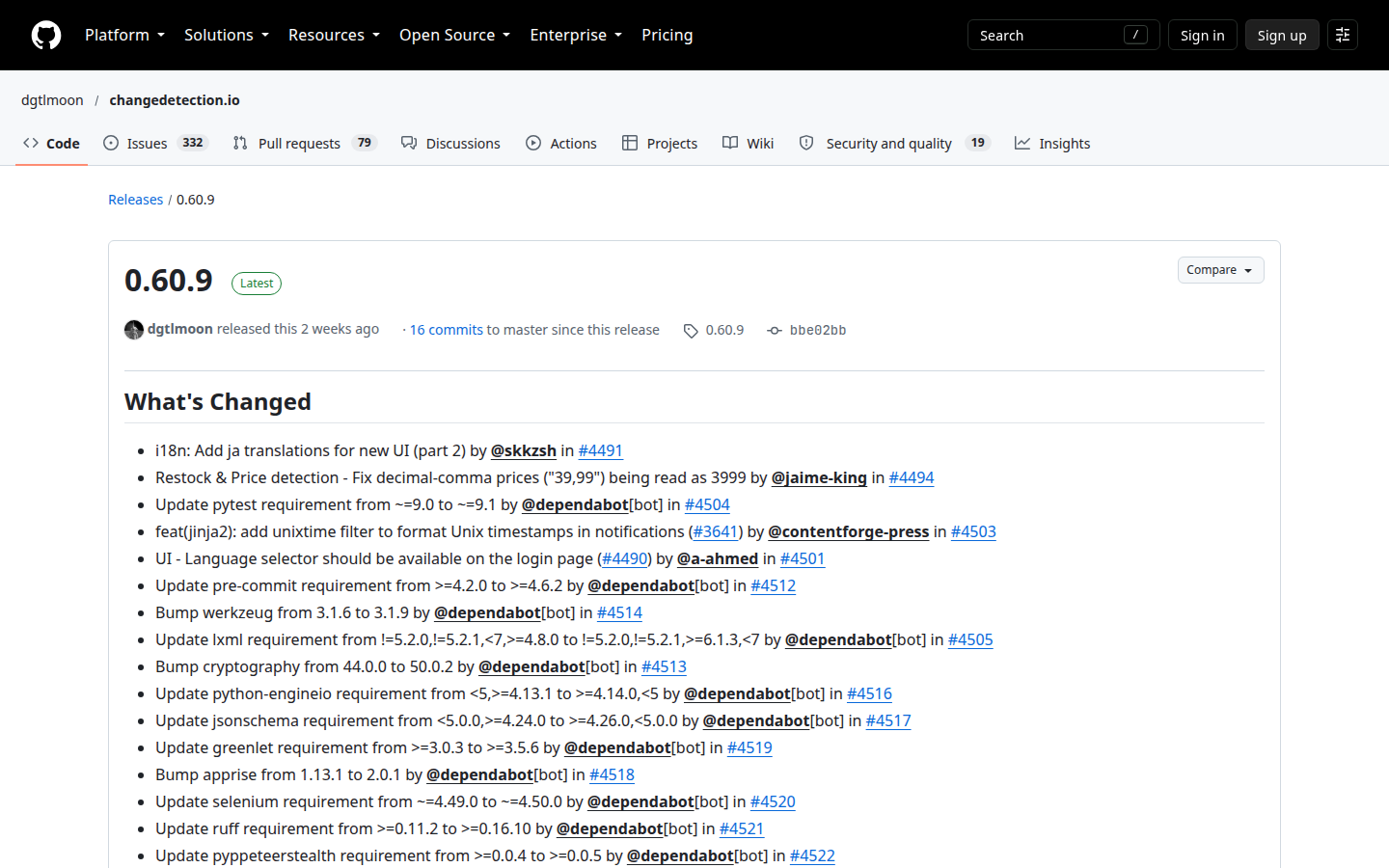
Task: Open the Code tab
Action: pyautogui.click(x=51, y=143)
